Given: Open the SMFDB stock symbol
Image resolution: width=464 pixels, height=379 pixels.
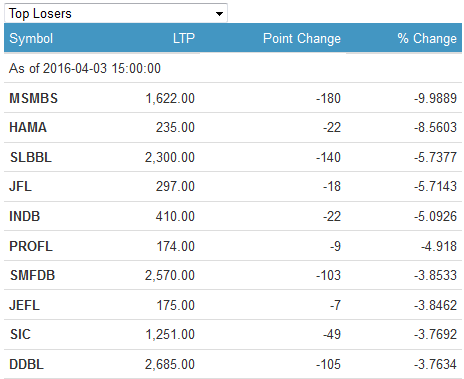Looking at the screenshot, I should pyautogui.click(x=32, y=275).
